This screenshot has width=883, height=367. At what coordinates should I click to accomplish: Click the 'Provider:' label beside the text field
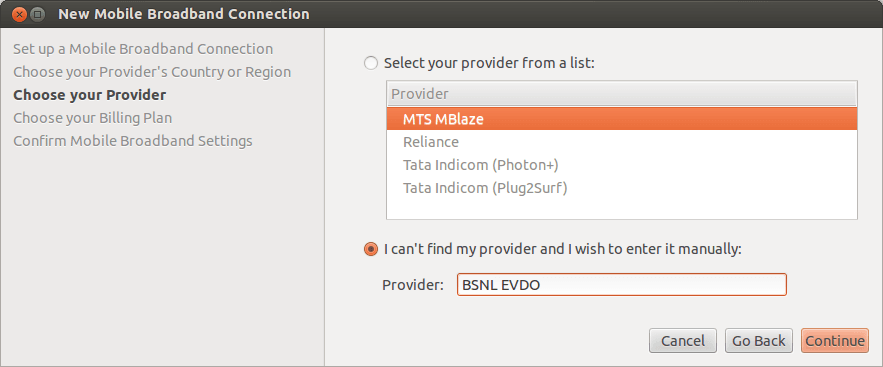(x=413, y=285)
